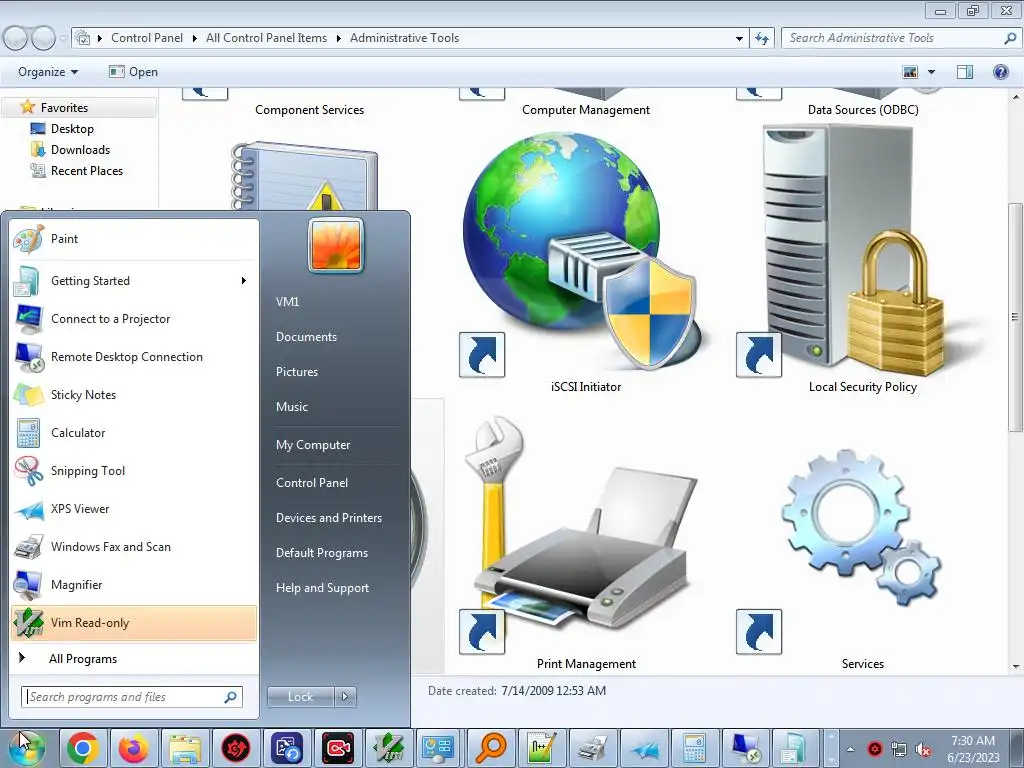The width and height of the screenshot is (1024, 768).
Task: Open Windows Explorer taskbar icon
Action: (185, 748)
